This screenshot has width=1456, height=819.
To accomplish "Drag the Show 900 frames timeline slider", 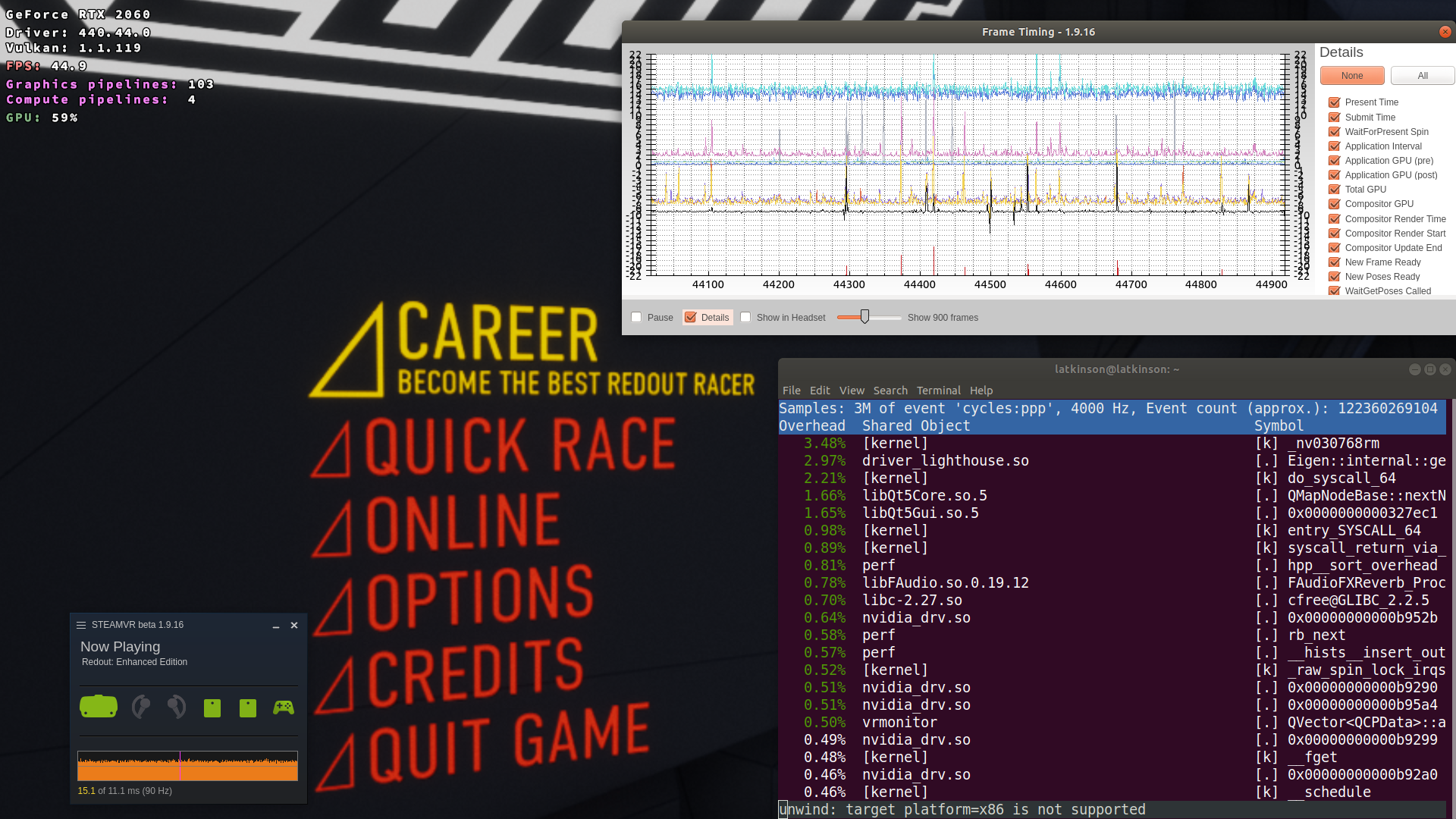I will tap(863, 316).
